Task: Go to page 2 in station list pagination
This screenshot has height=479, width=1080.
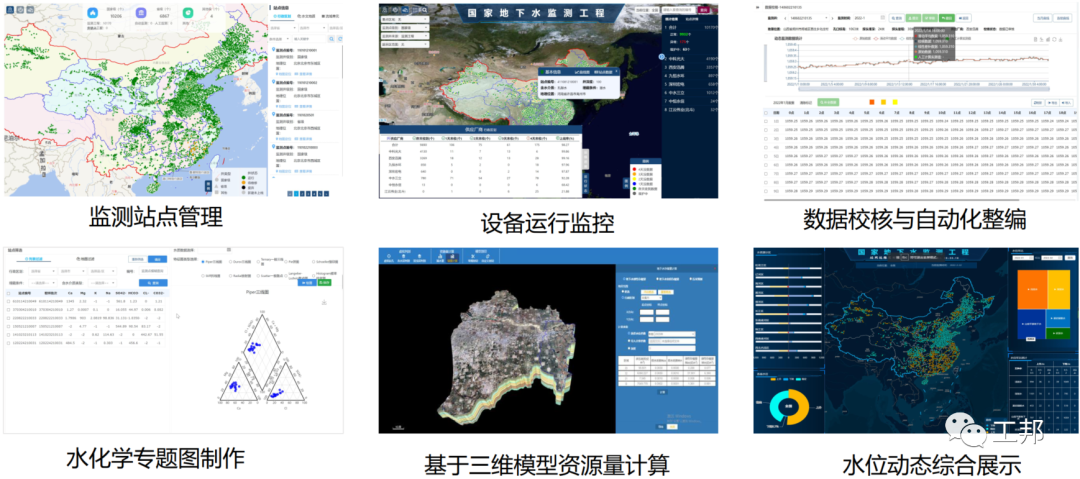Action: pos(302,194)
